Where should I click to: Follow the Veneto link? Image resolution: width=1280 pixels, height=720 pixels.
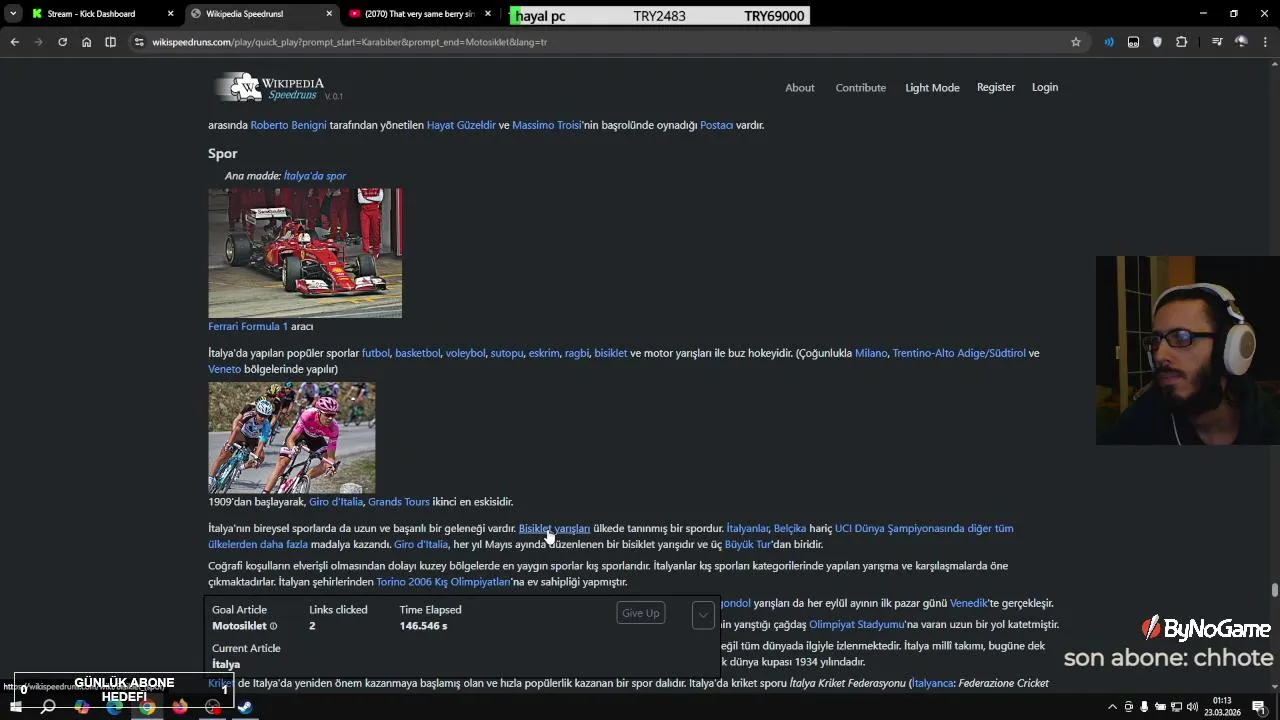click(x=224, y=369)
